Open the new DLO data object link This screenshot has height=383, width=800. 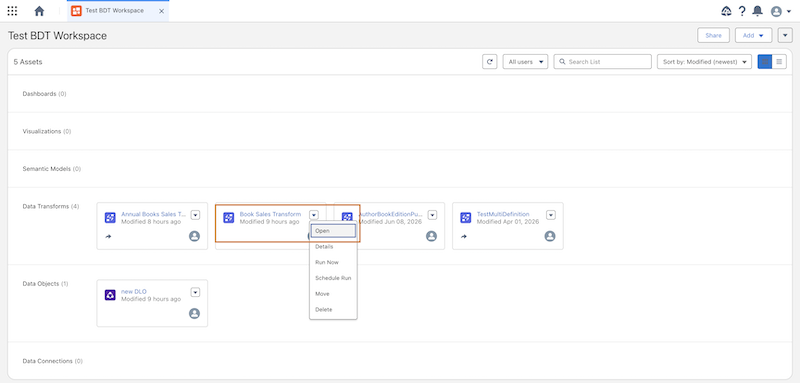coord(134,291)
